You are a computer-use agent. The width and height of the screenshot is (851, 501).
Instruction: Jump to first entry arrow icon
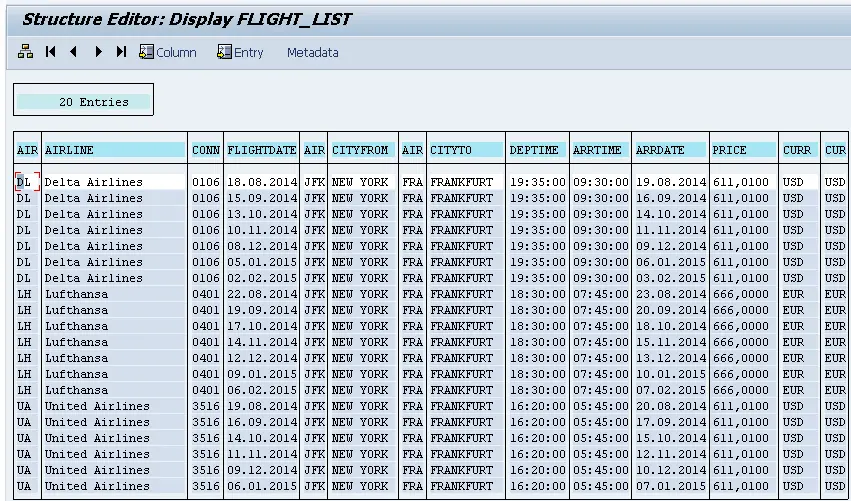[50, 52]
